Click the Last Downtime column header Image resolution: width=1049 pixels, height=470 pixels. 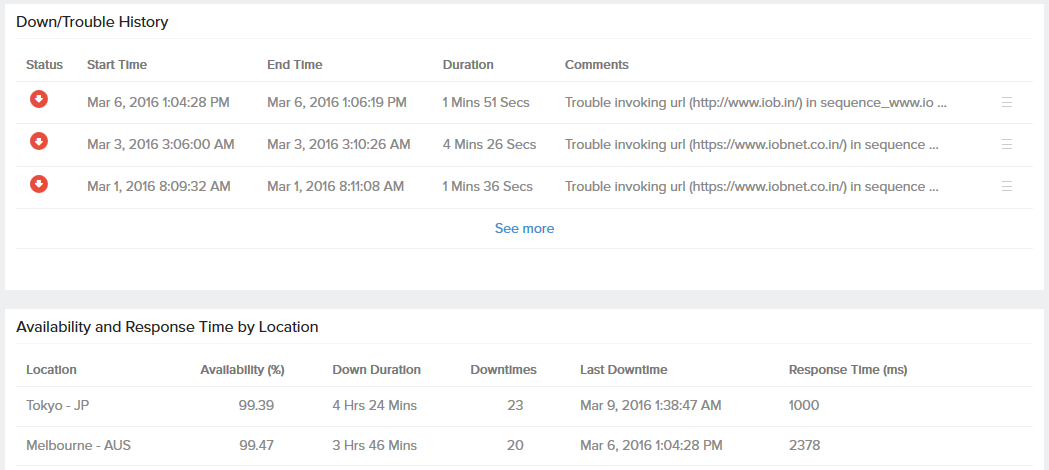[624, 370]
